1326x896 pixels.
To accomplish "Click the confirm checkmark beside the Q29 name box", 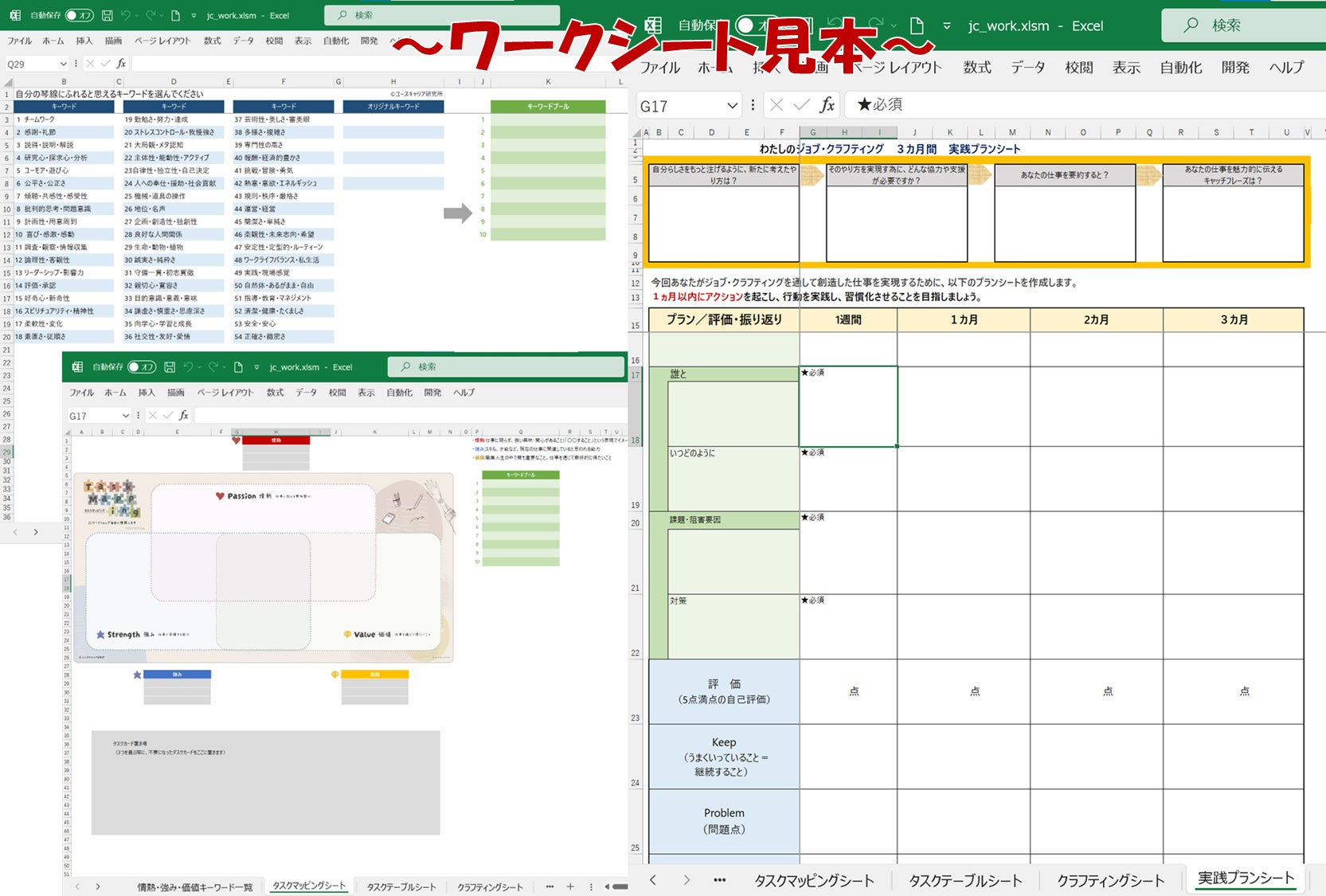I will point(105,64).
